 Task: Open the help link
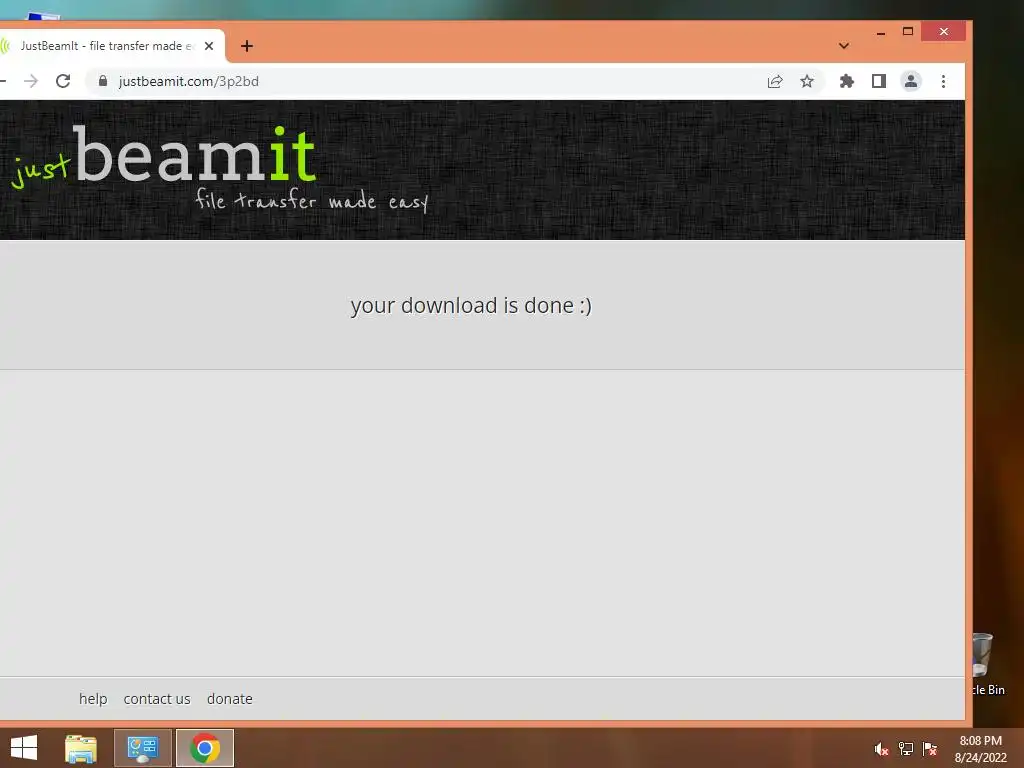click(93, 699)
